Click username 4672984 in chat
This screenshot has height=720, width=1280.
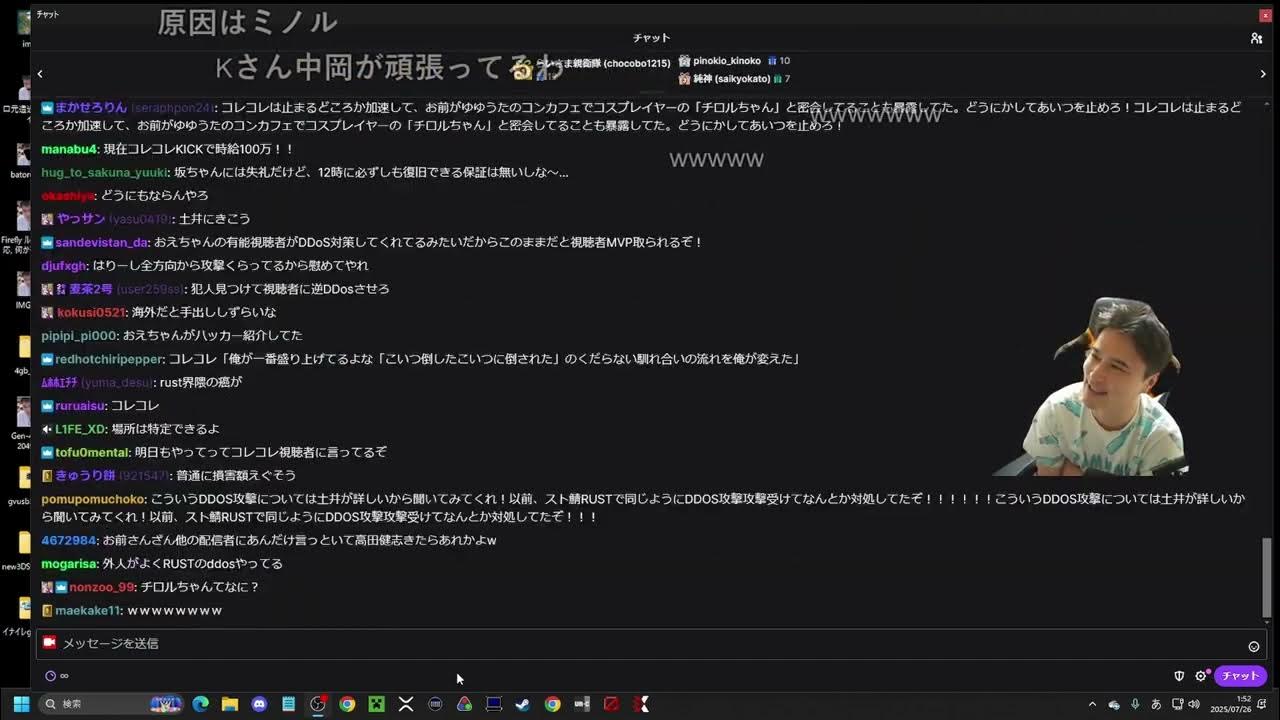68,540
